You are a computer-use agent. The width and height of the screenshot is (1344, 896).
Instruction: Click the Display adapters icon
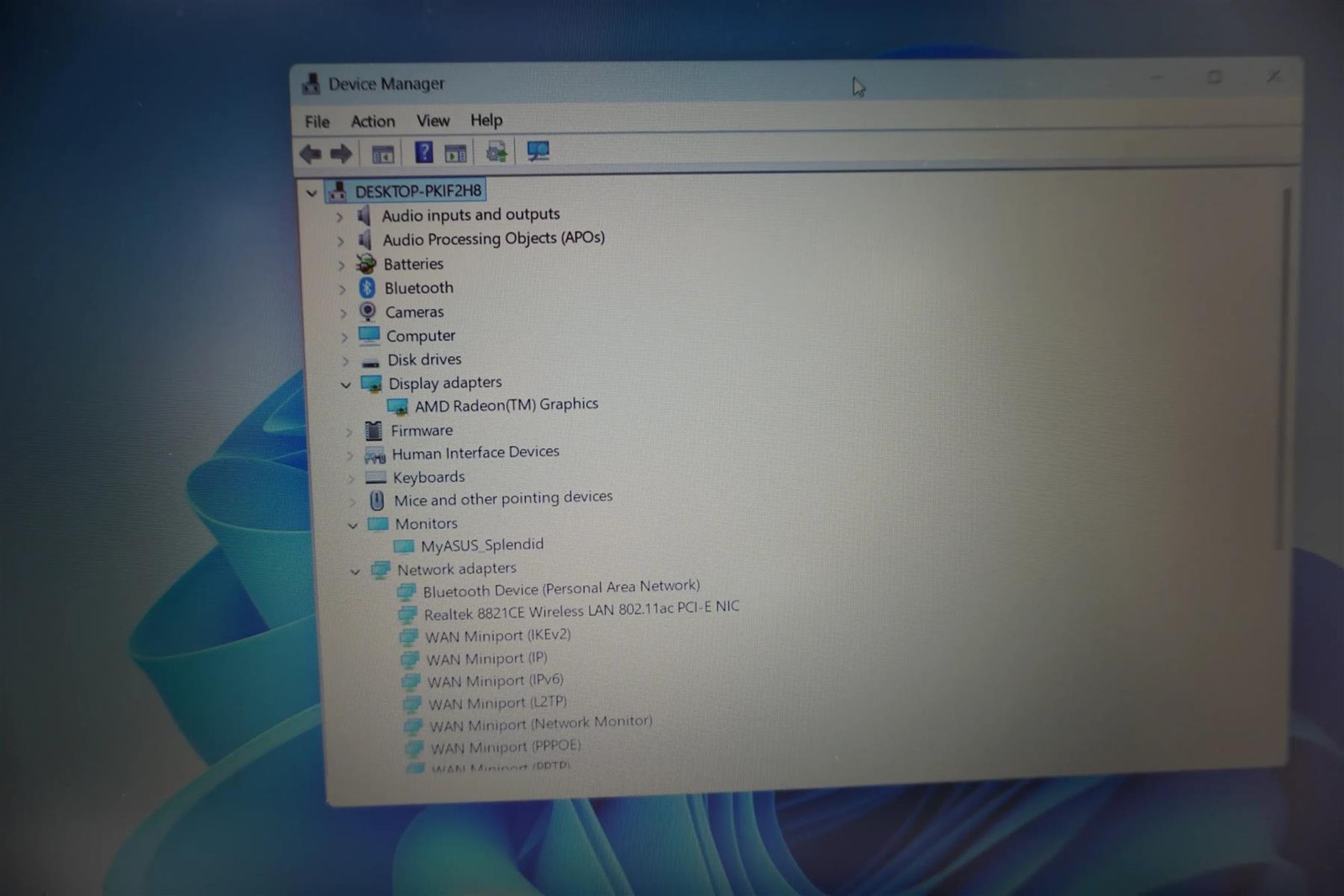pyautogui.click(x=371, y=384)
